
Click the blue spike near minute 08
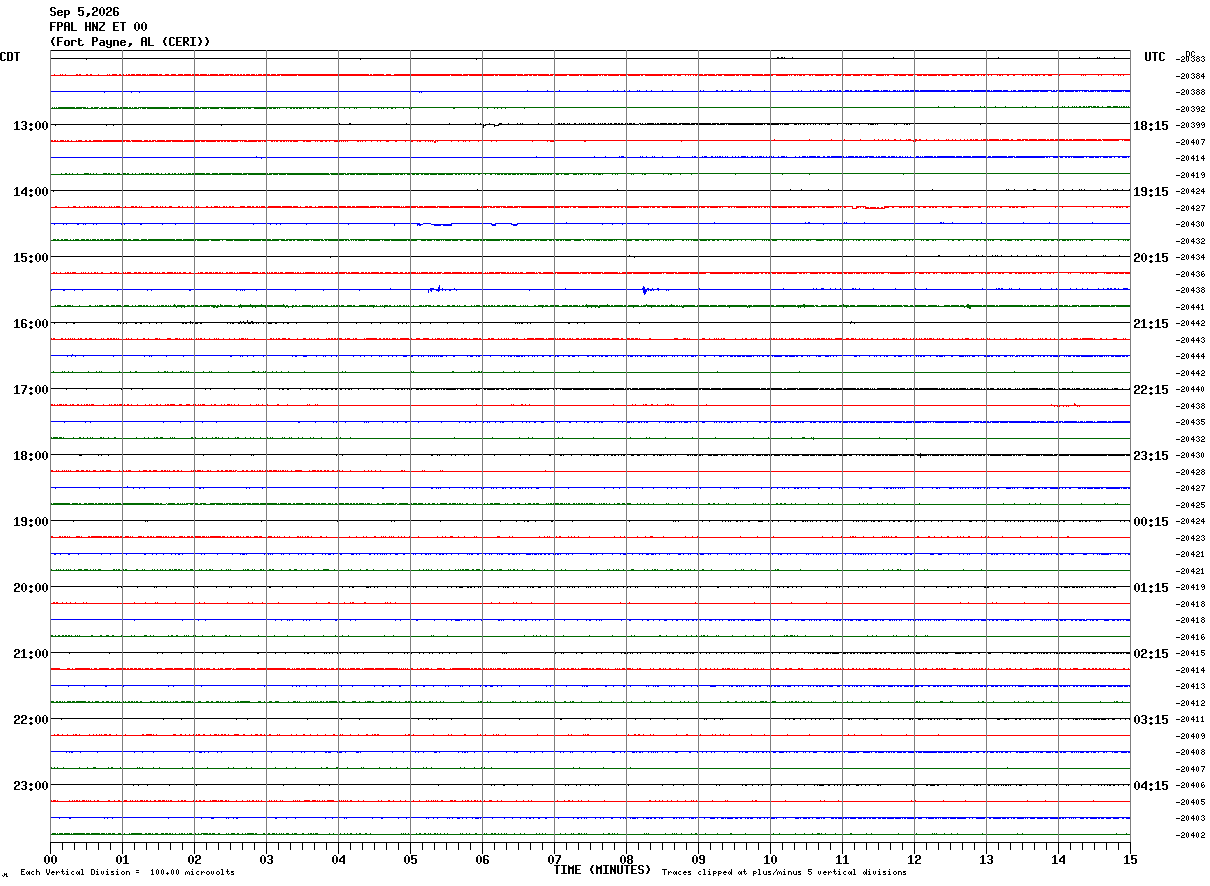(x=646, y=289)
